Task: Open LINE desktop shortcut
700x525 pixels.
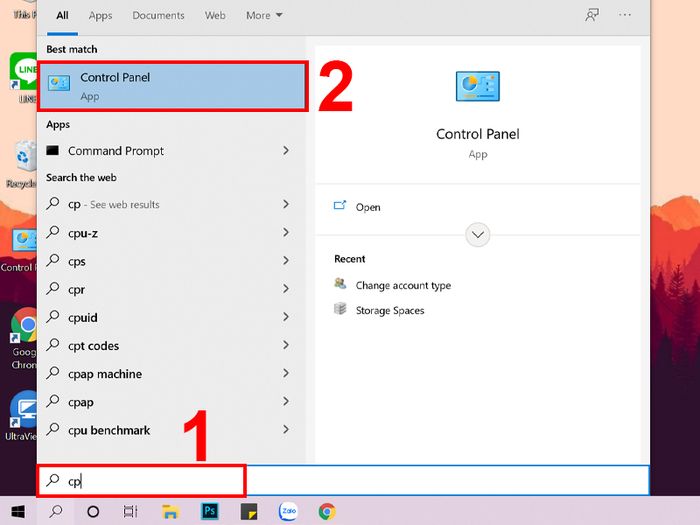Action: tap(22, 77)
